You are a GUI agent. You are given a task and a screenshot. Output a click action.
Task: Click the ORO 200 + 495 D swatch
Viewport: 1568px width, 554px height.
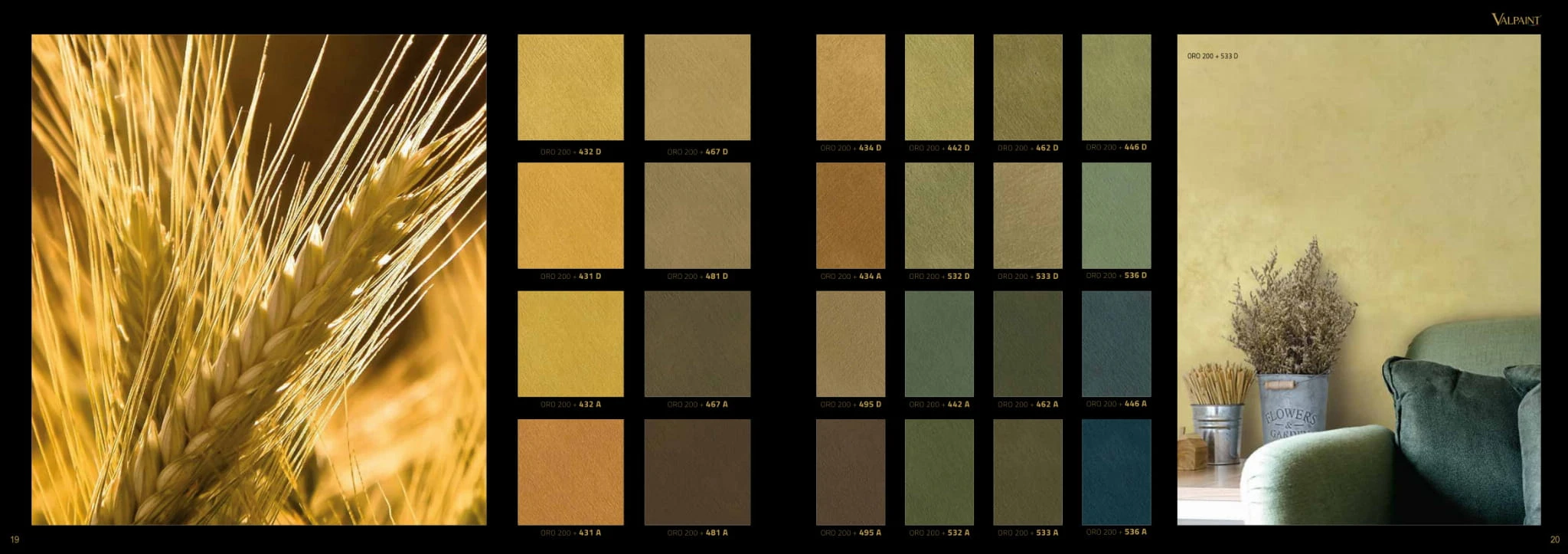850,343
